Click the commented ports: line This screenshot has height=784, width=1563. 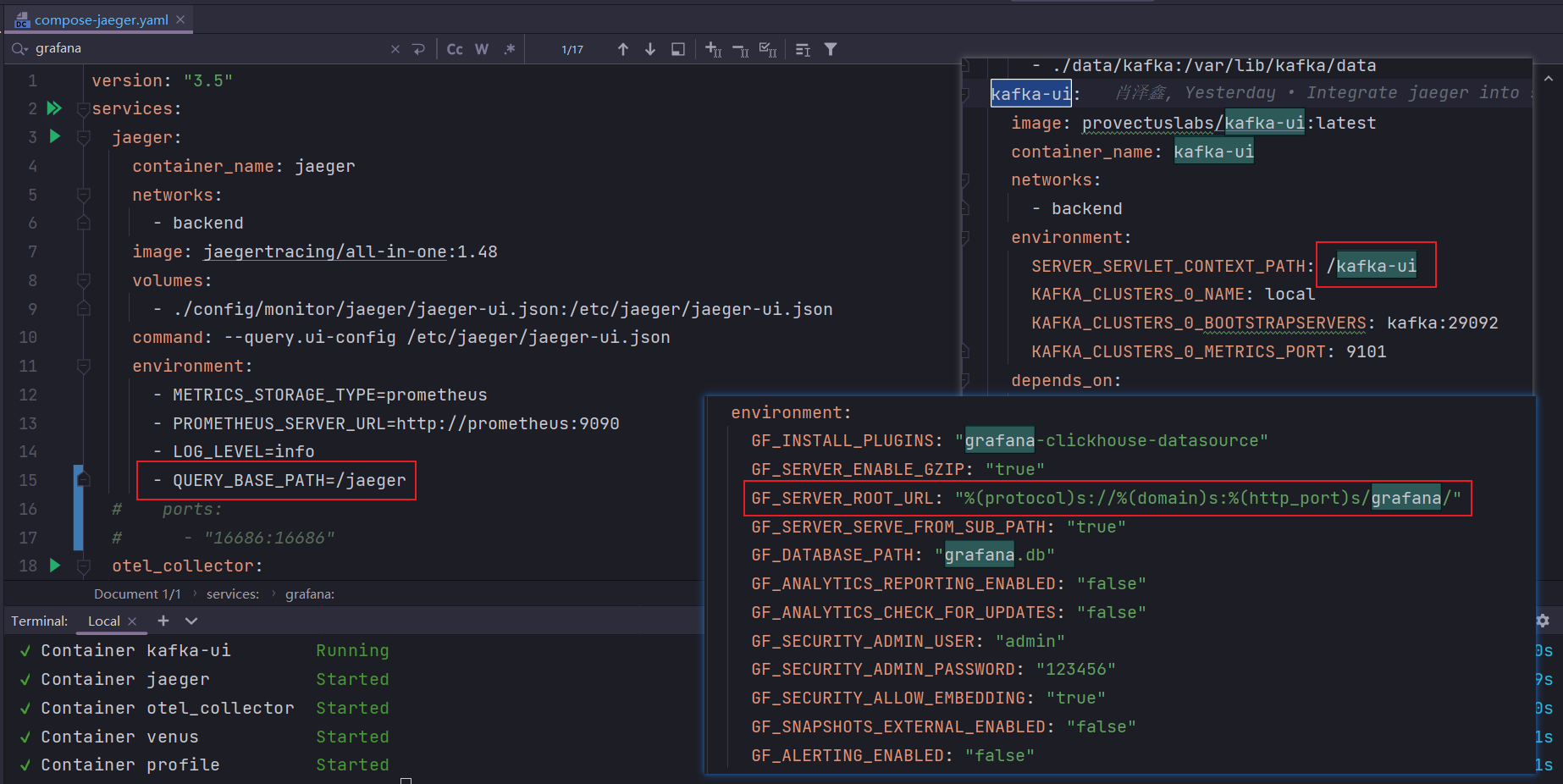167,509
